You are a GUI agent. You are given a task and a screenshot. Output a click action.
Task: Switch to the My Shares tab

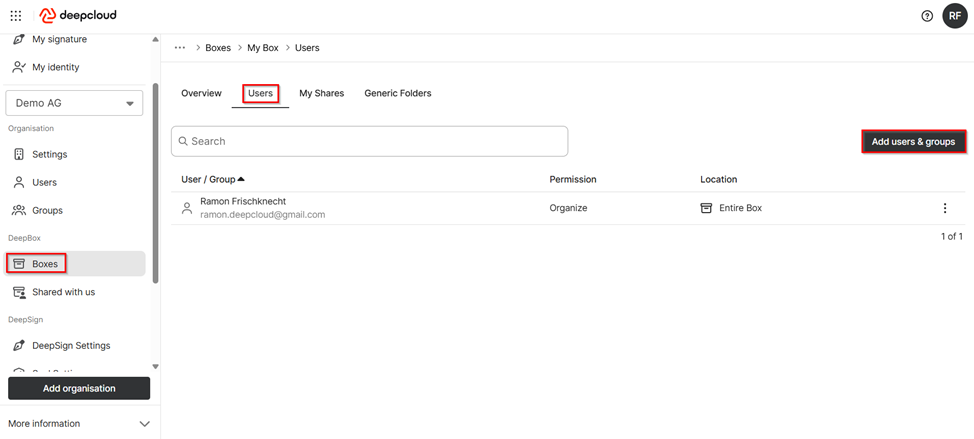[x=321, y=93]
